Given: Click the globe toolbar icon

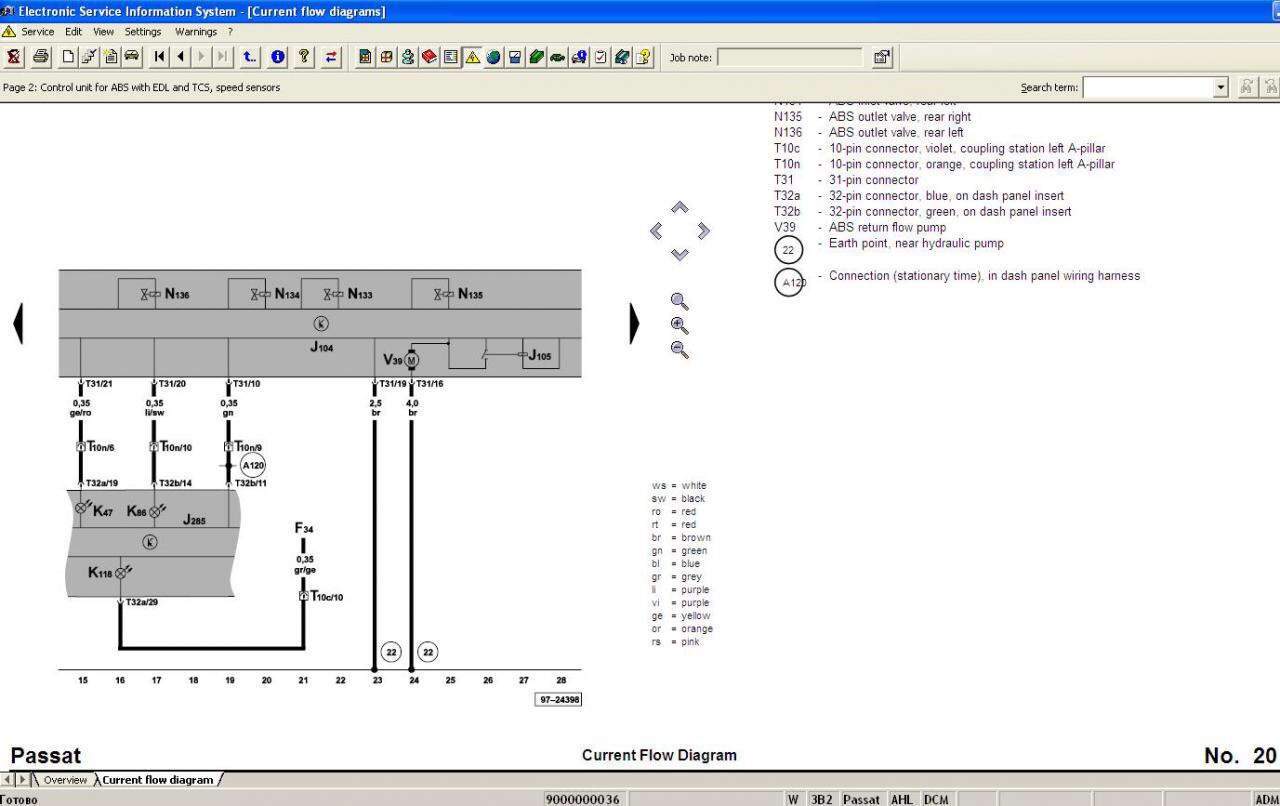Looking at the screenshot, I should click(x=494, y=57).
